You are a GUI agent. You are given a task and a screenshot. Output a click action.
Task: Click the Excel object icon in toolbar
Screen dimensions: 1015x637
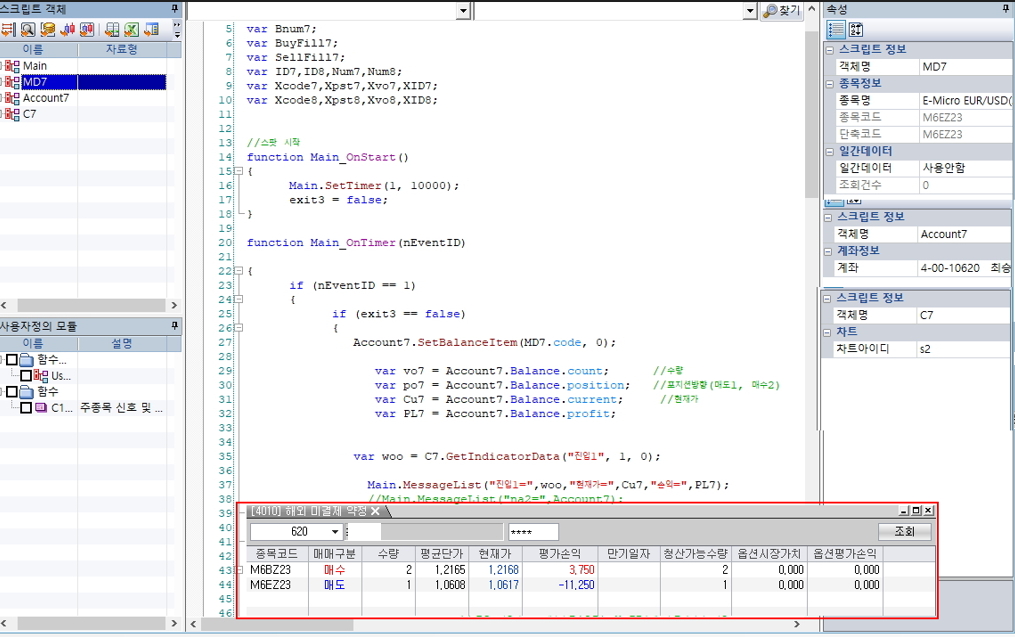click(131, 29)
